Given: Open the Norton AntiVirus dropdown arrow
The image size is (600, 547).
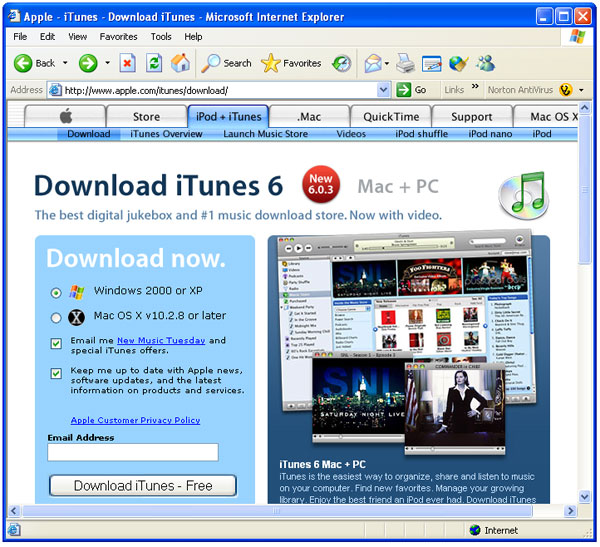Looking at the screenshot, I should 581,90.
